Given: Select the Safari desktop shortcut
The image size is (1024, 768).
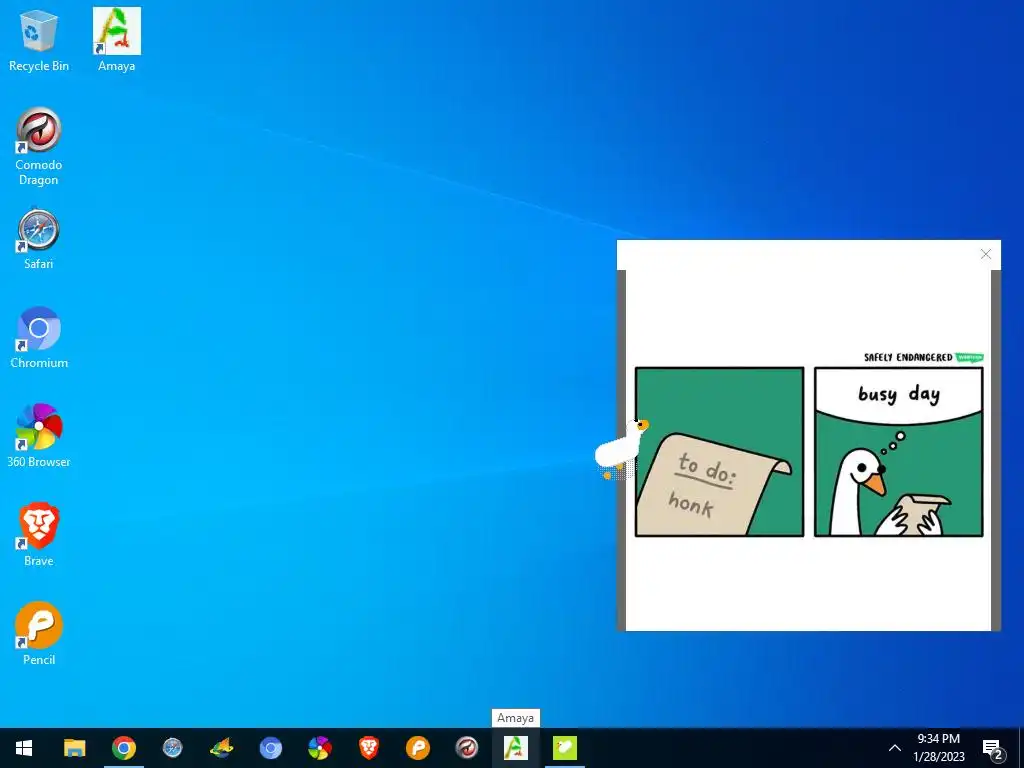Looking at the screenshot, I should coord(39,239).
